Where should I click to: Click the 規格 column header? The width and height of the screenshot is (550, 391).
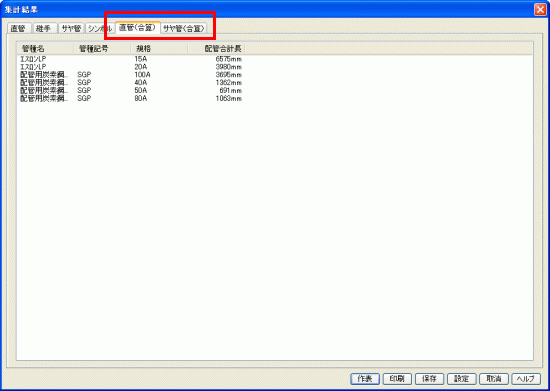[x=159, y=49]
